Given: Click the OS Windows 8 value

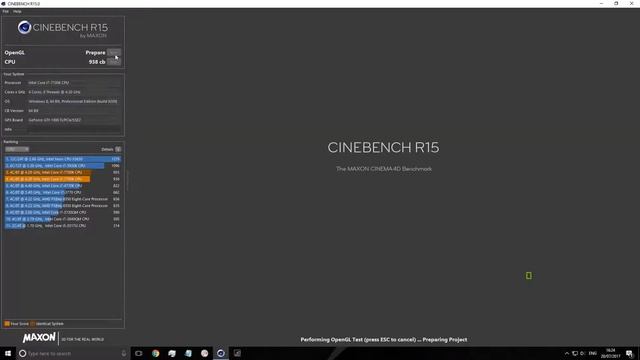Looking at the screenshot, I should 73,101.
